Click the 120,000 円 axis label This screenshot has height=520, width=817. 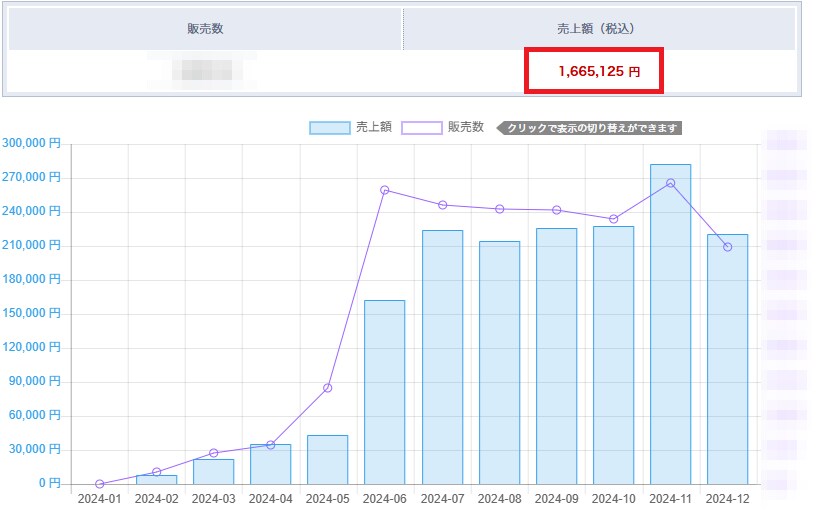[x=32, y=347]
